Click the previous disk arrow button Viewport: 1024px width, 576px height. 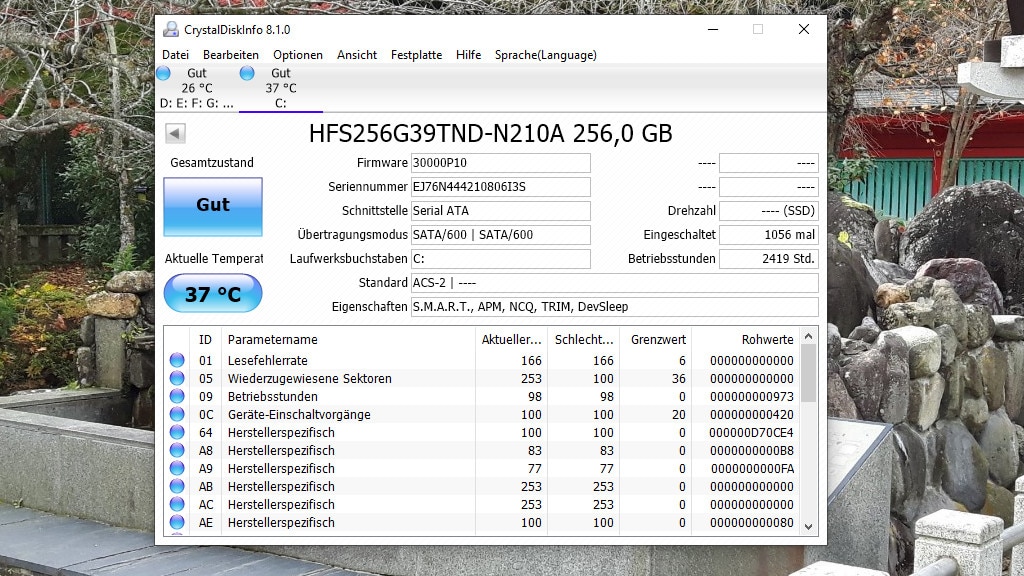(175, 133)
